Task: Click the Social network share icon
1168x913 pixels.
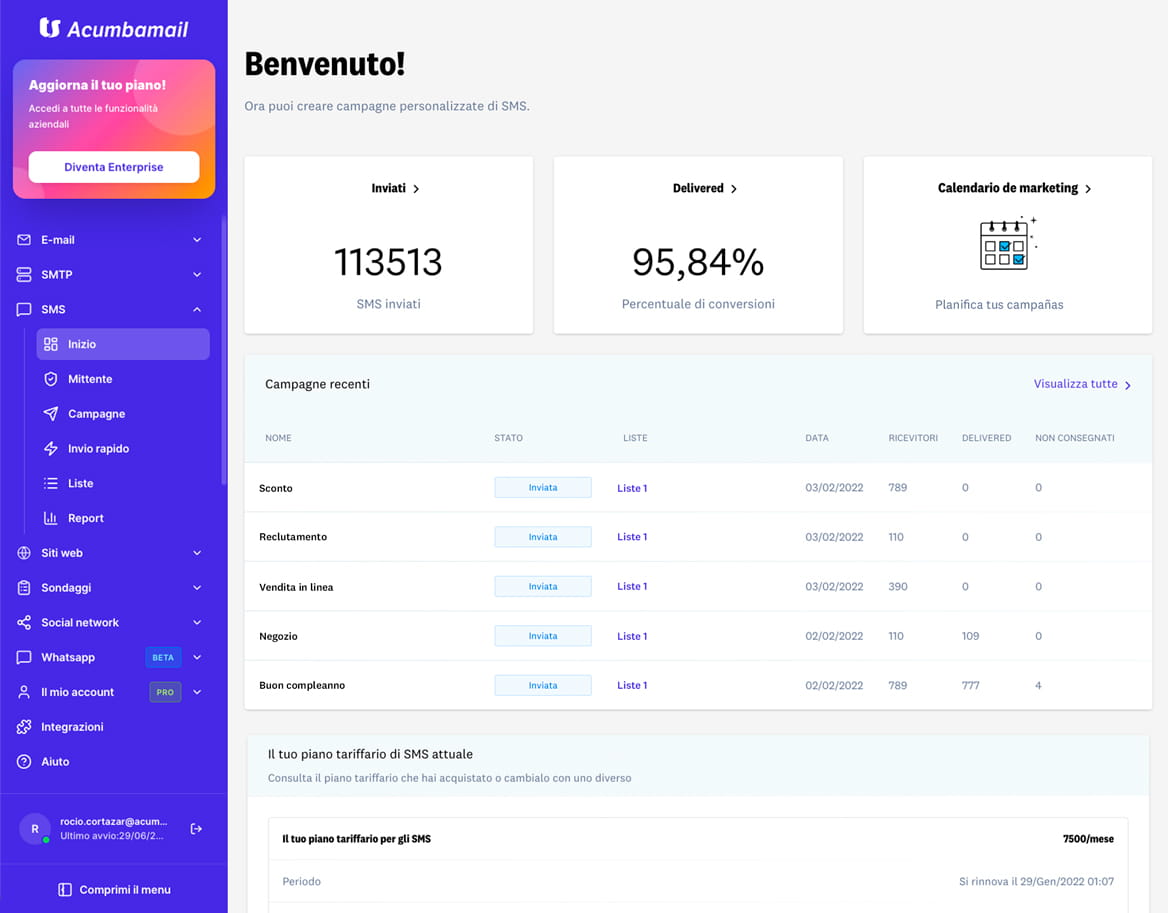Action: pos(24,623)
